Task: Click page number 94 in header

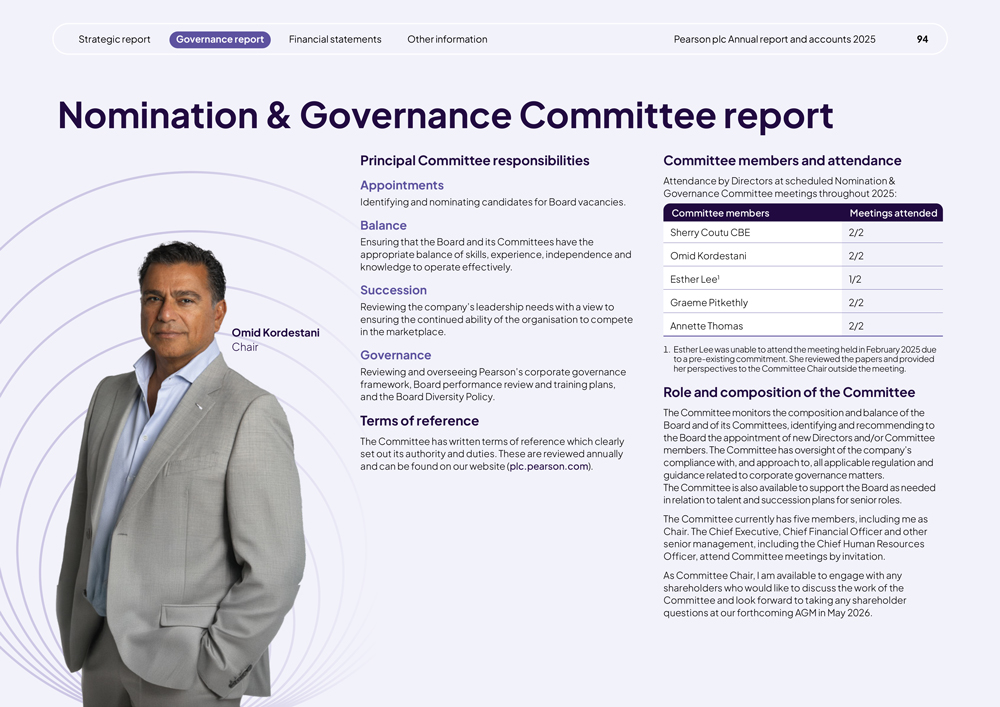Action: pyautogui.click(x=922, y=40)
